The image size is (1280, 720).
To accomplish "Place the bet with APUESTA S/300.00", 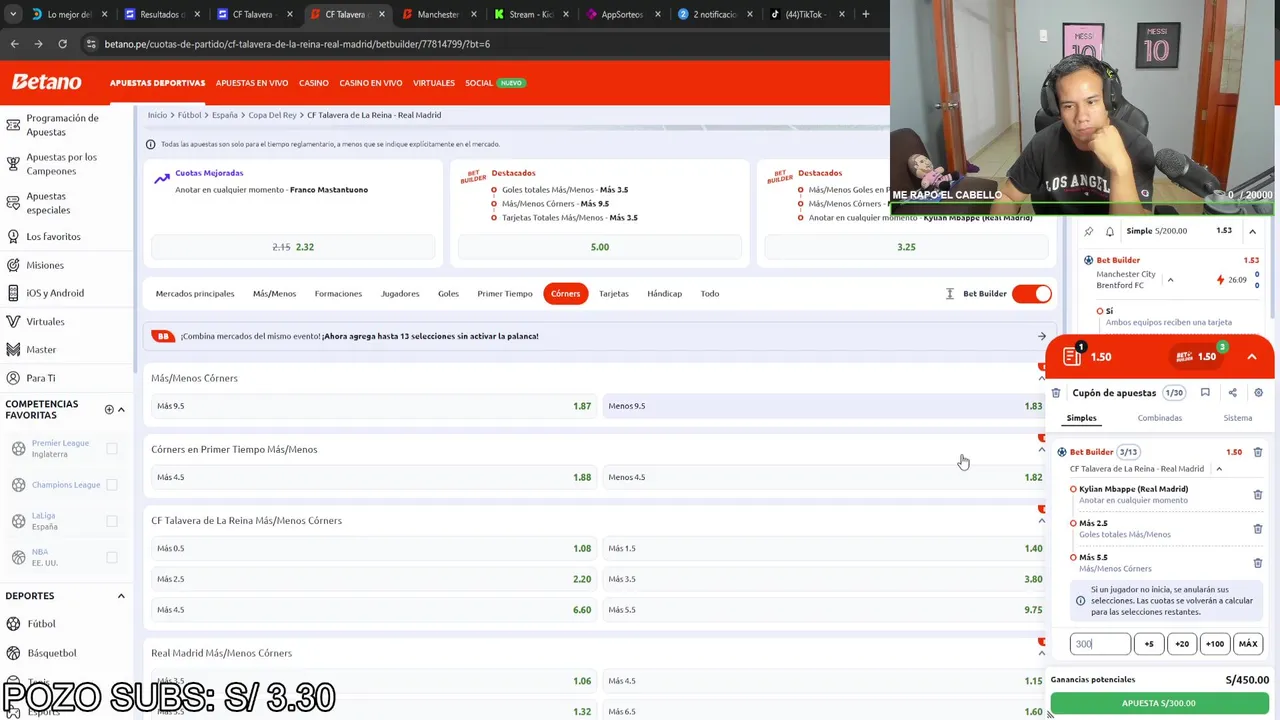I will (x=1158, y=703).
